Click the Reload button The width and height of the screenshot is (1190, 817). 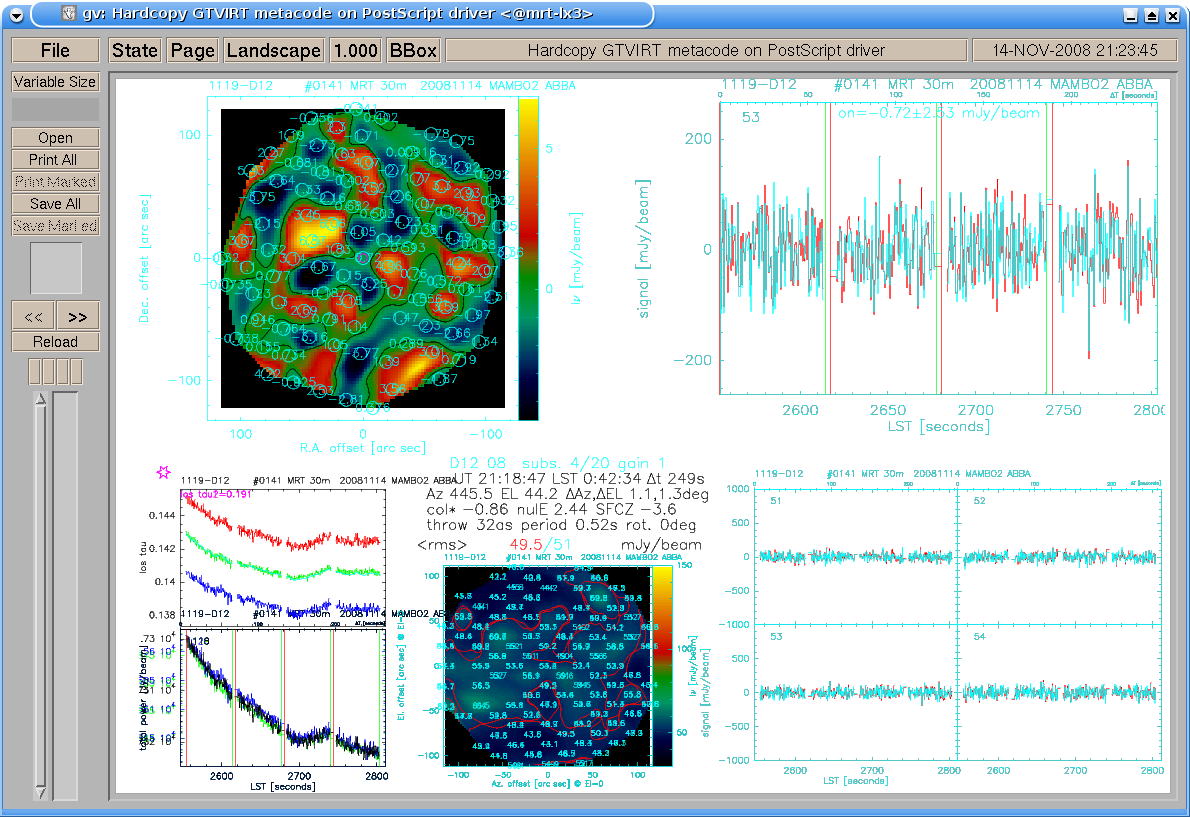pyautogui.click(x=55, y=342)
